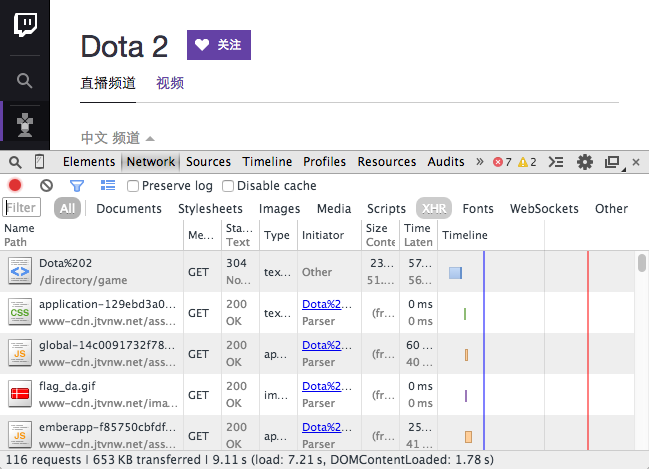649x469 pixels.
Task: Open the Profiles panel
Action: tap(324, 162)
